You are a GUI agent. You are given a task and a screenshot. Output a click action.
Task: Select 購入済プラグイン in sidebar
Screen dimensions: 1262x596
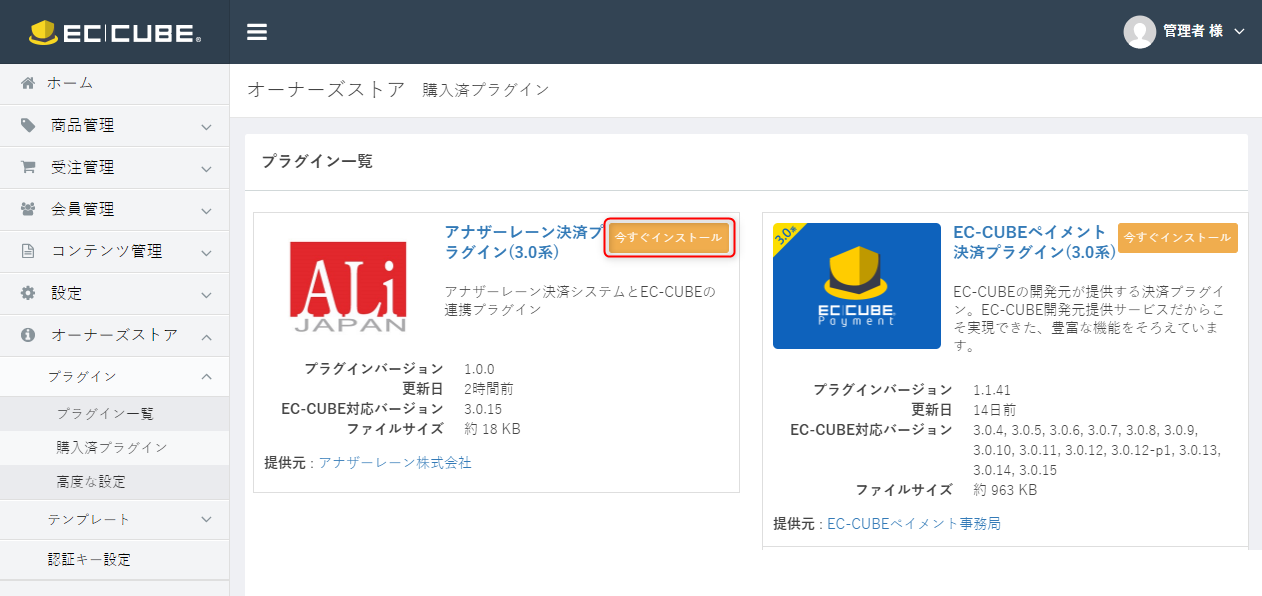pos(112,447)
